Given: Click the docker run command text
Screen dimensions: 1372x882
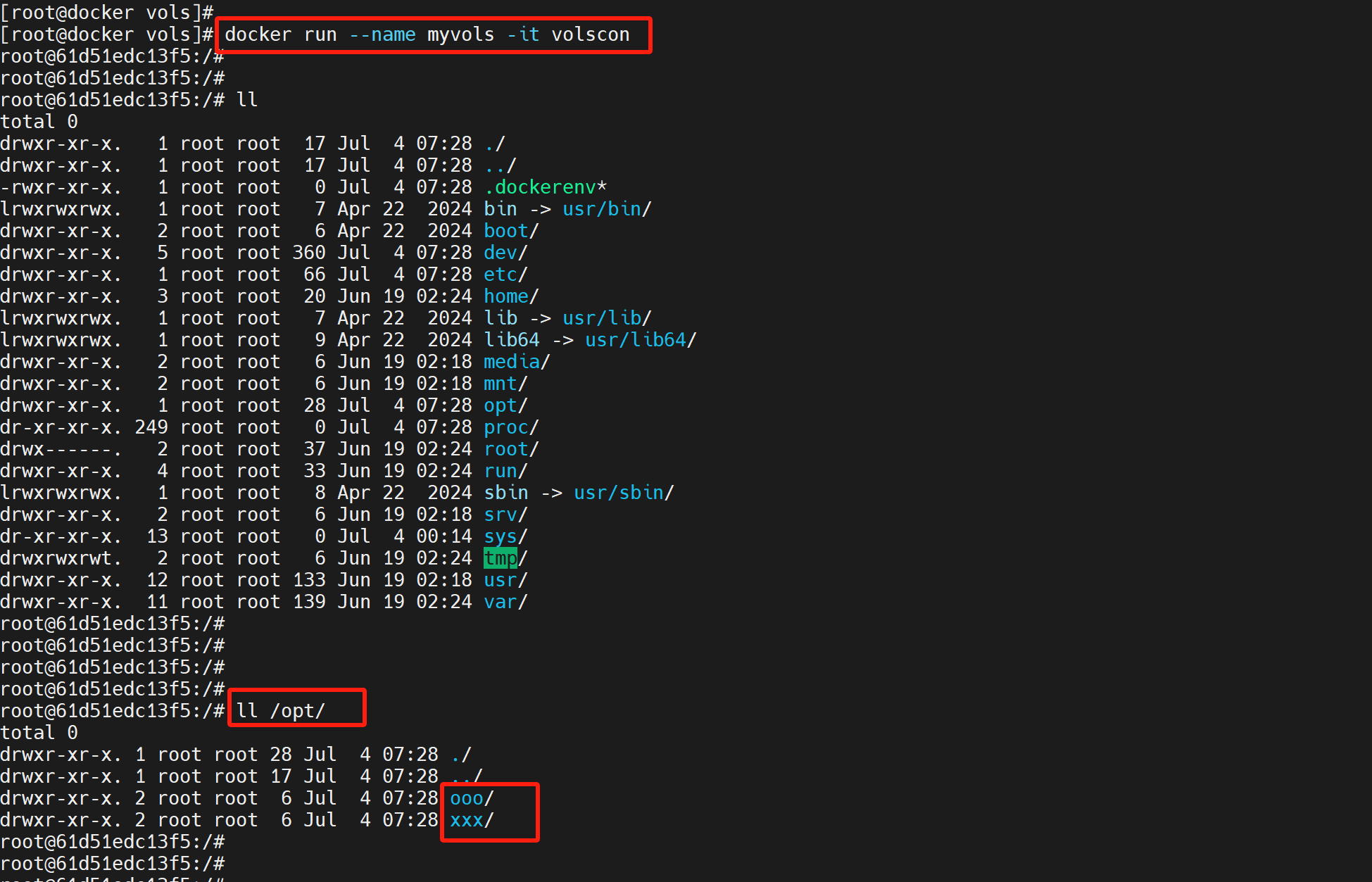Looking at the screenshot, I should tap(427, 34).
